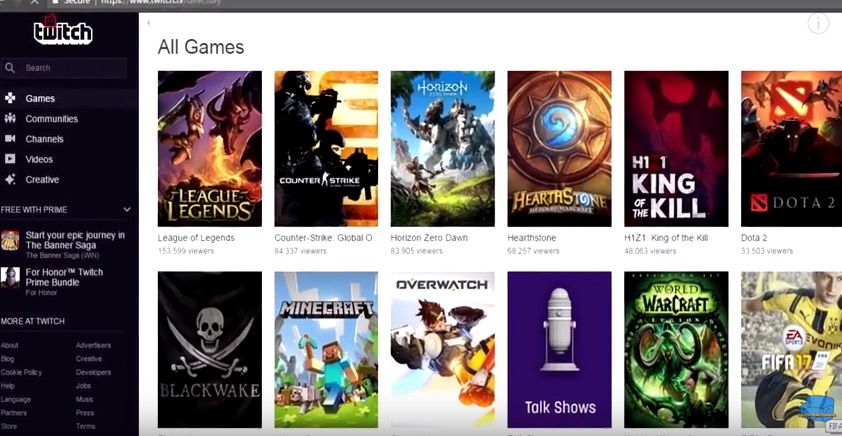The width and height of the screenshot is (842, 436).
Task: Click the Store footer link
Action: [9, 426]
